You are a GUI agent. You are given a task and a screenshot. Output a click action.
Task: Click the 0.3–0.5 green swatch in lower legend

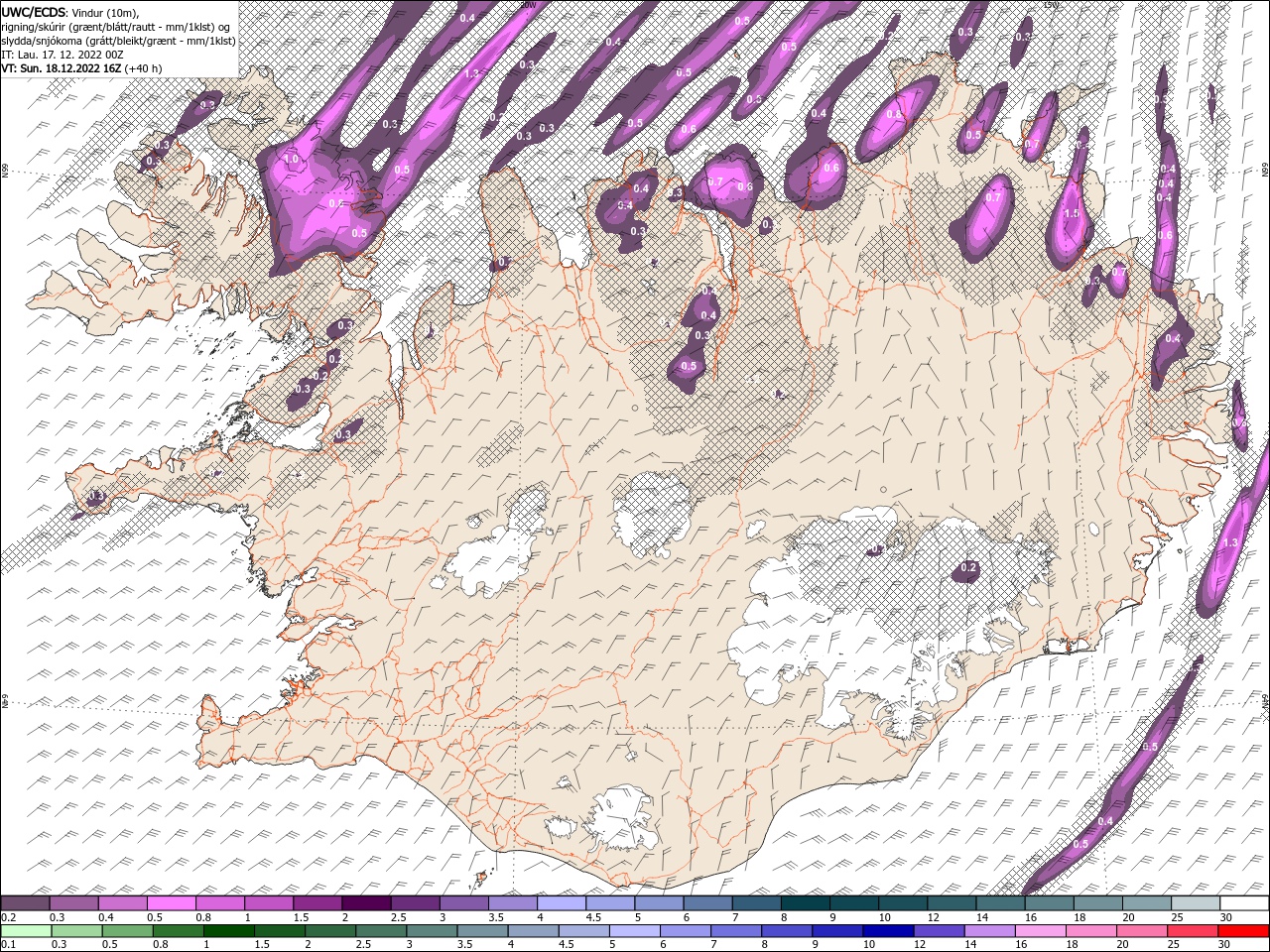(76, 931)
